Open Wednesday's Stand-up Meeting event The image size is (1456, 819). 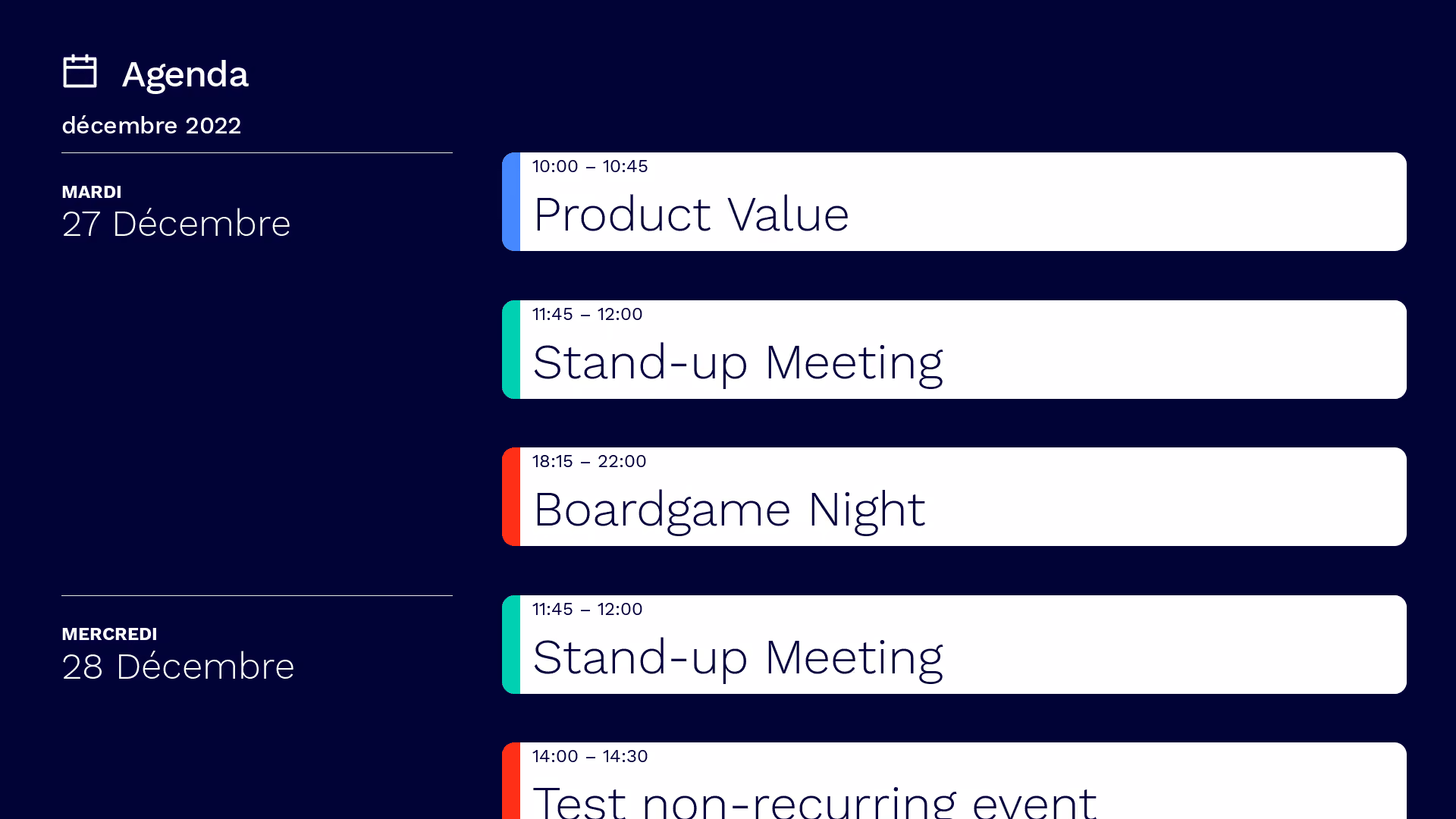tap(954, 645)
